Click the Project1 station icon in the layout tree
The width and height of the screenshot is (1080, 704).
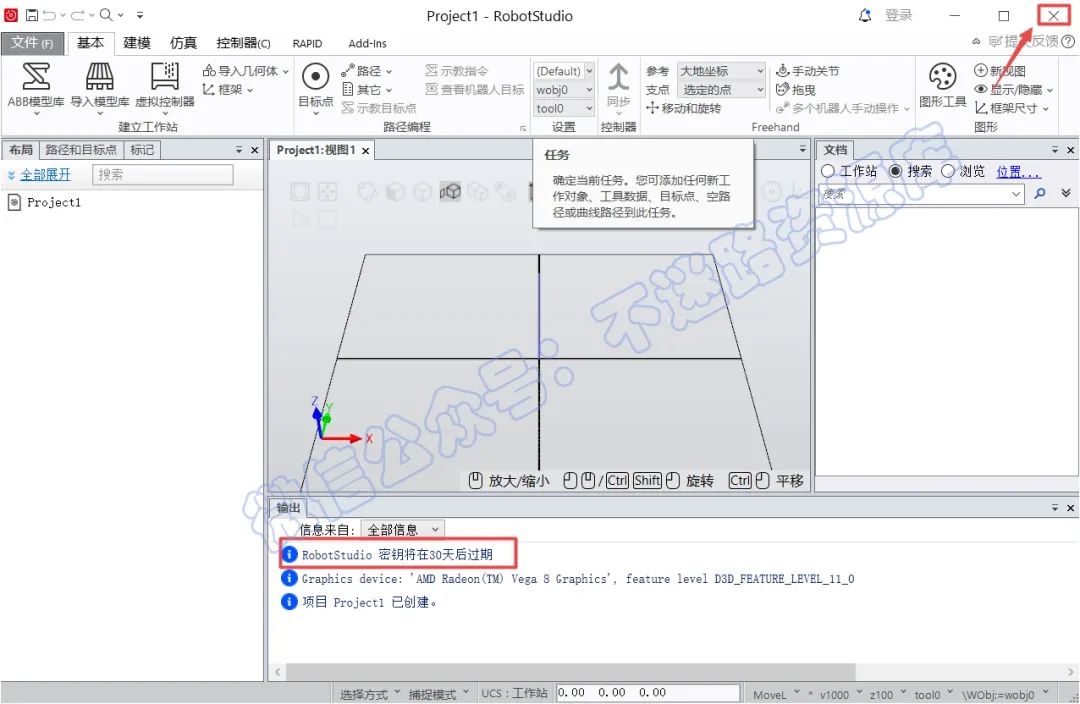pyautogui.click(x=14, y=202)
